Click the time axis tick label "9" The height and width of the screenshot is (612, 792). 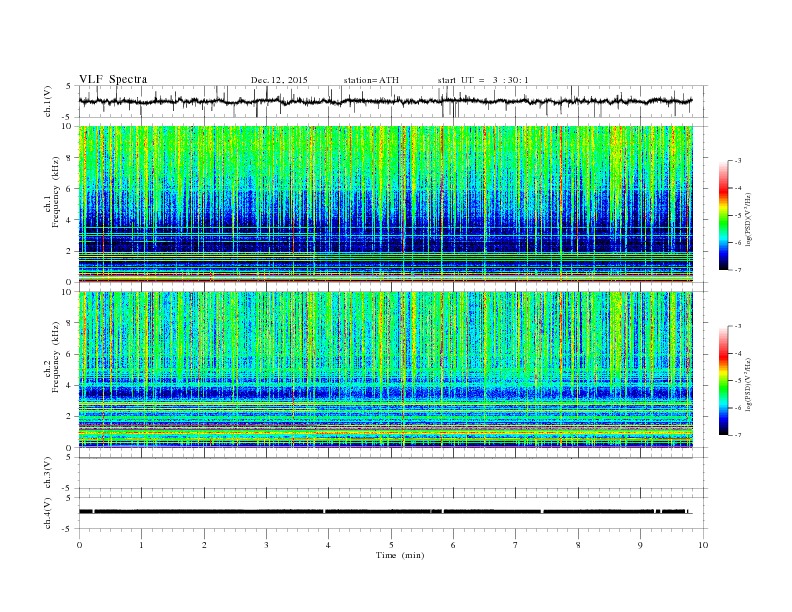[640, 545]
